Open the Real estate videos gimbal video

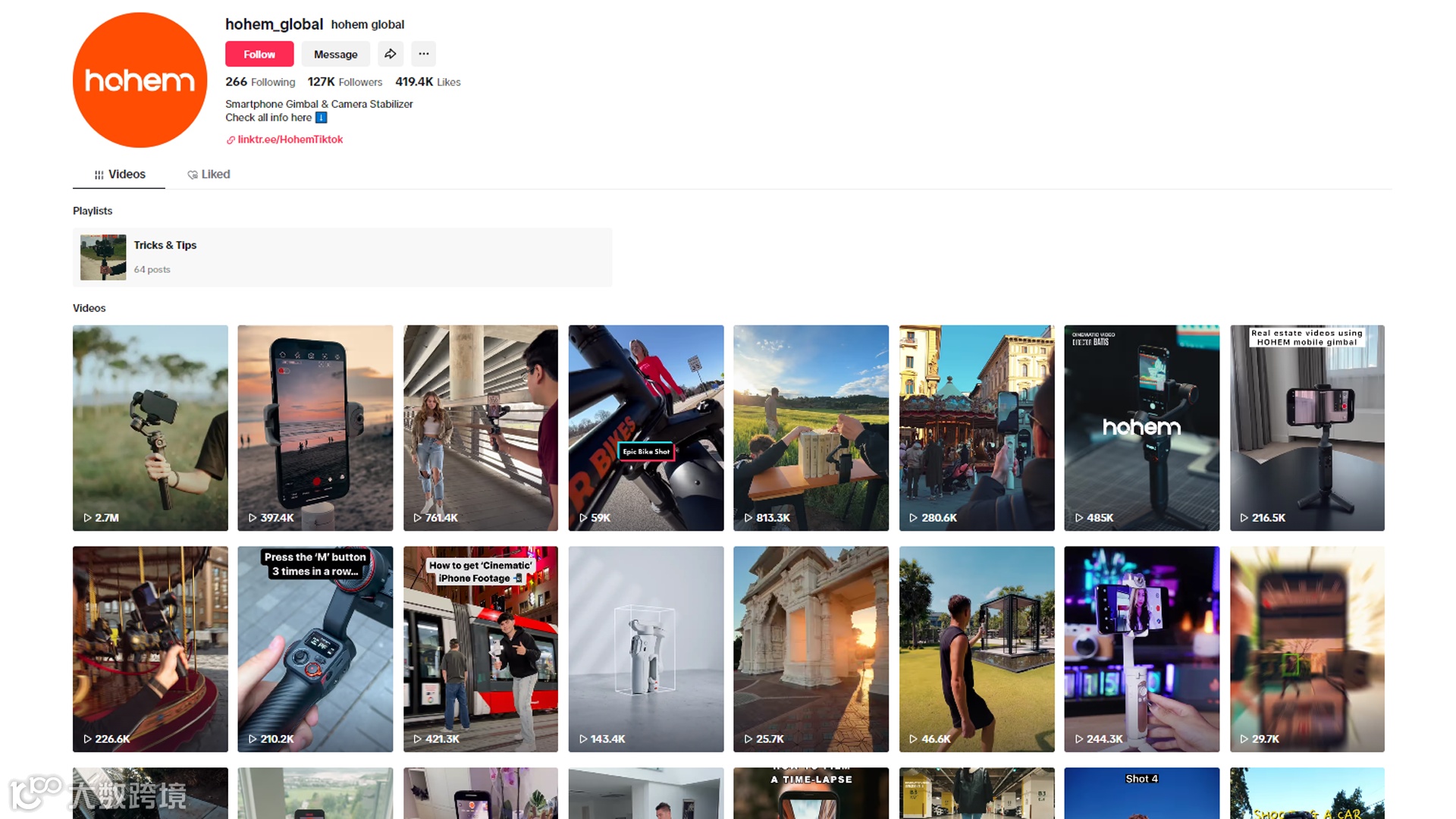[1307, 428]
